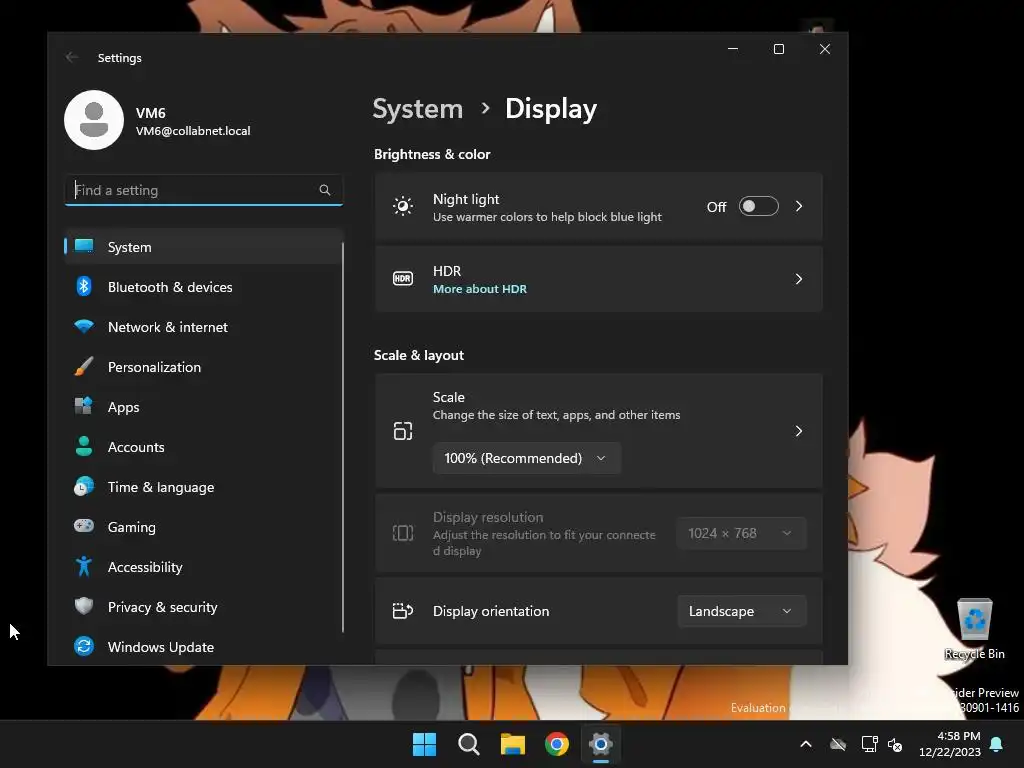The width and height of the screenshot is (1024, 768).
Task: Click the More about HDR link
Action: tap(480, 289)
